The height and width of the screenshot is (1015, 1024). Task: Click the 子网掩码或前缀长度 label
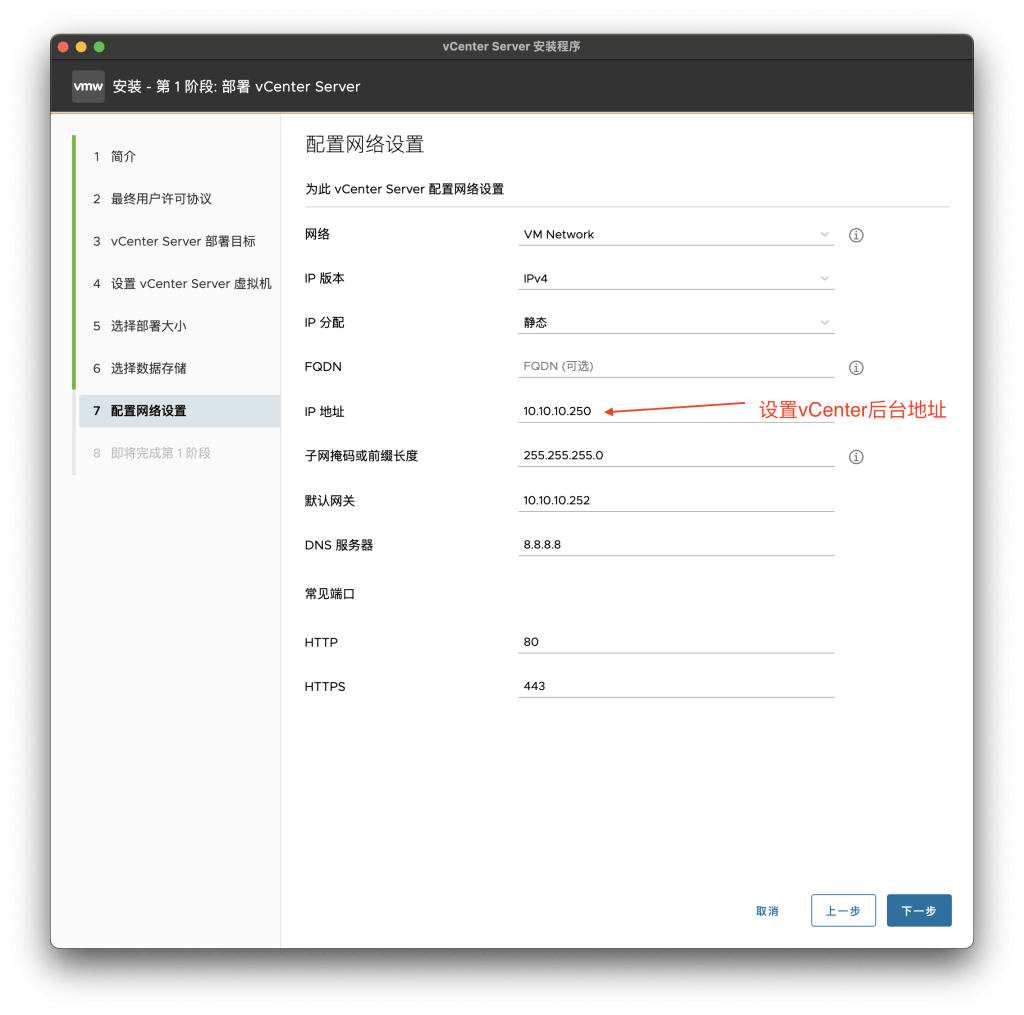point(361,456)
